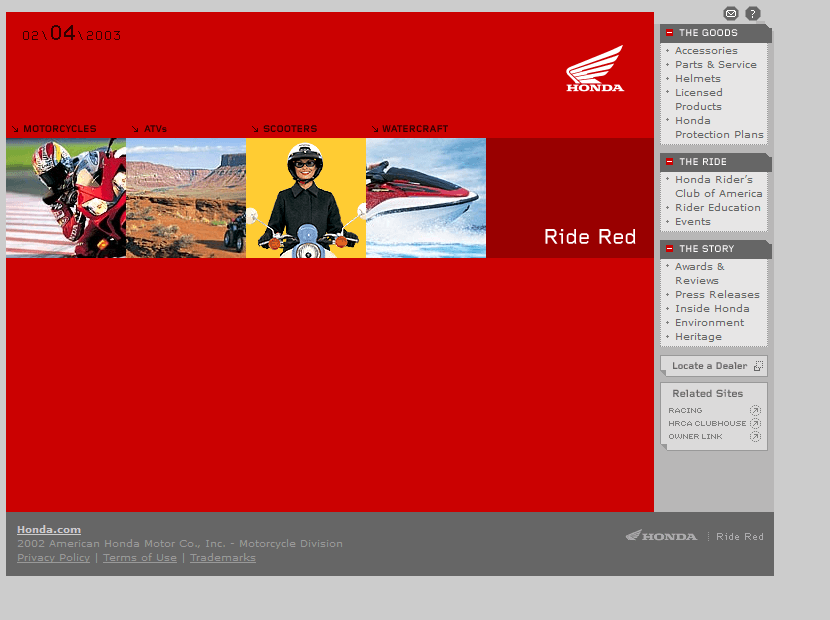Click the Locate a Dealer button

(714, 366)
